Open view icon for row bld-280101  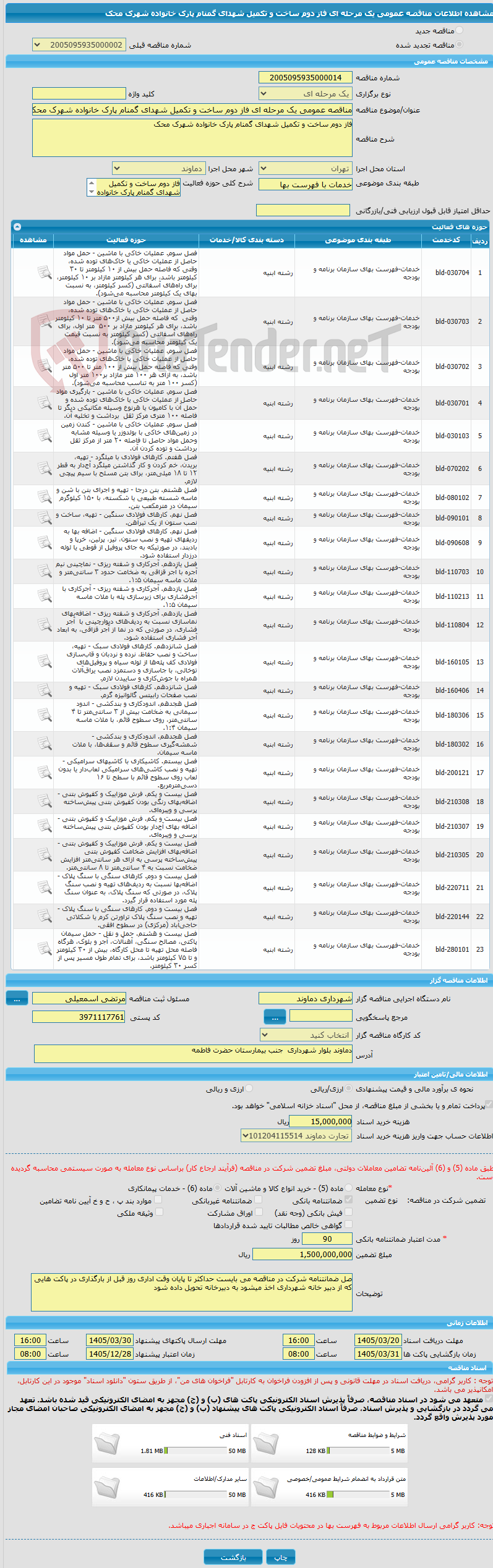tap(45, 949)
